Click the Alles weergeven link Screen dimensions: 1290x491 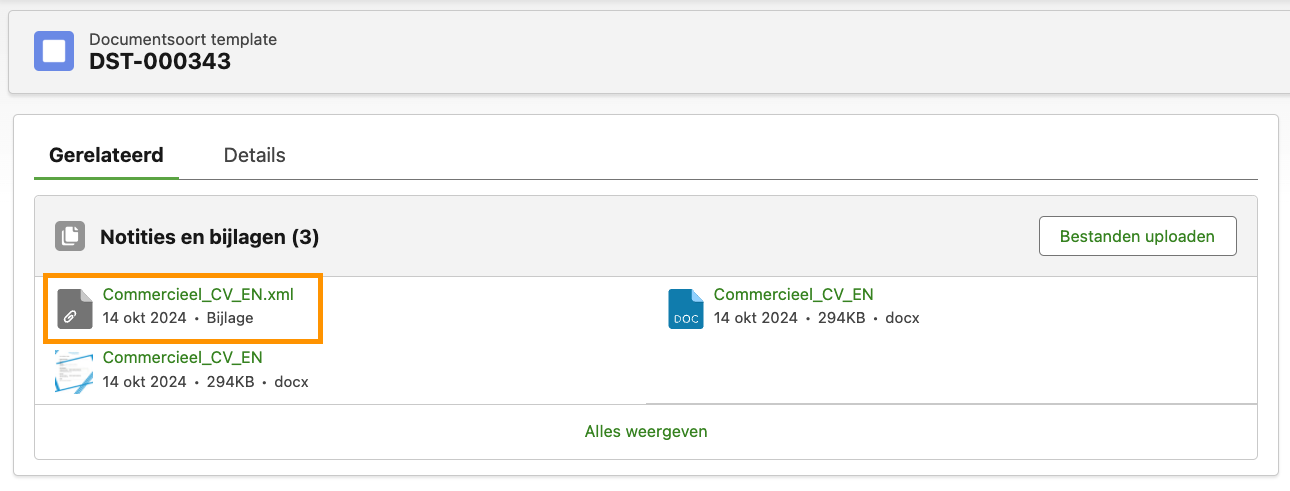[646, 432]
